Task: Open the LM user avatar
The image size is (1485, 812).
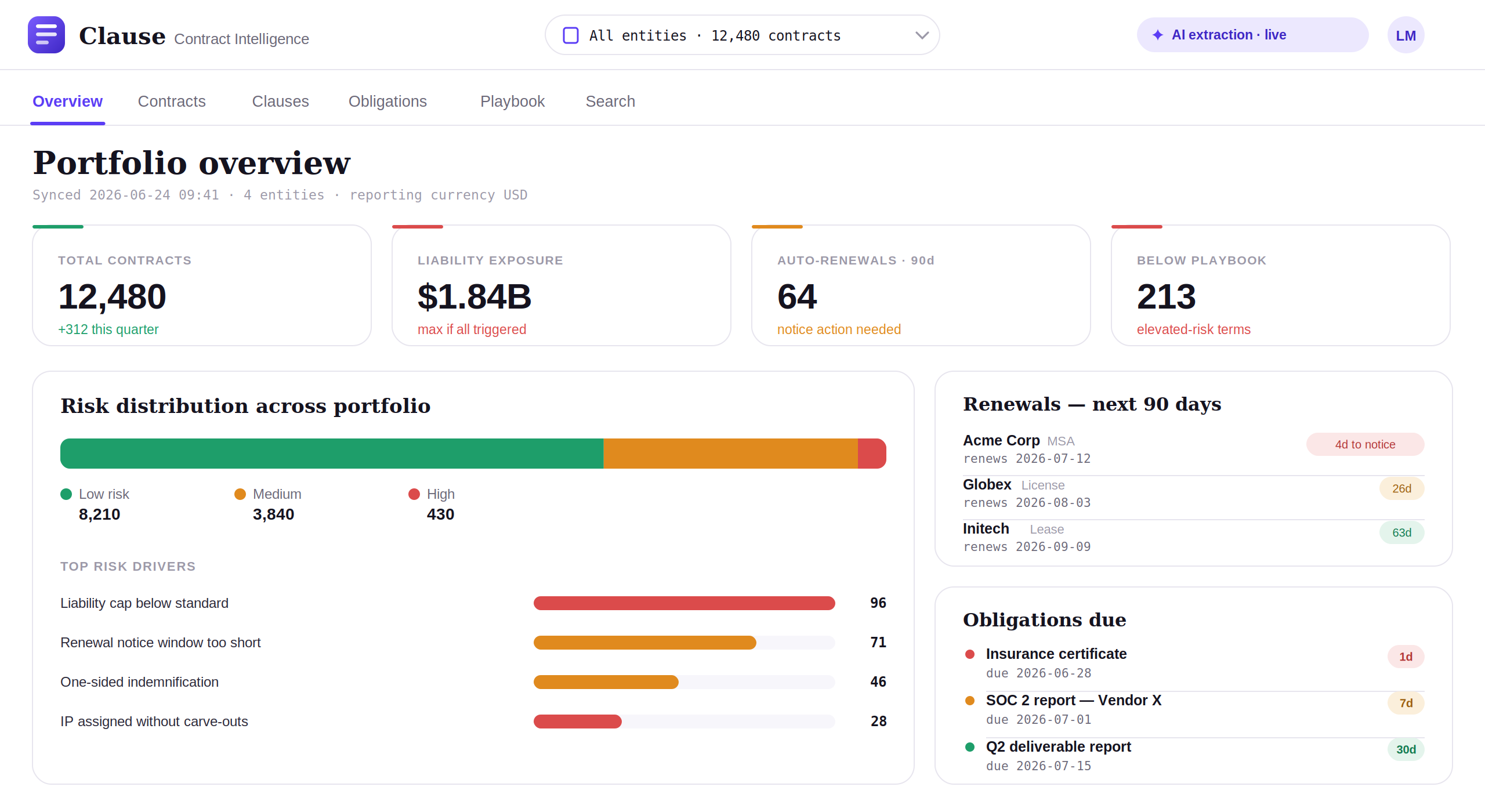Action: click(x=1406, y=35)
